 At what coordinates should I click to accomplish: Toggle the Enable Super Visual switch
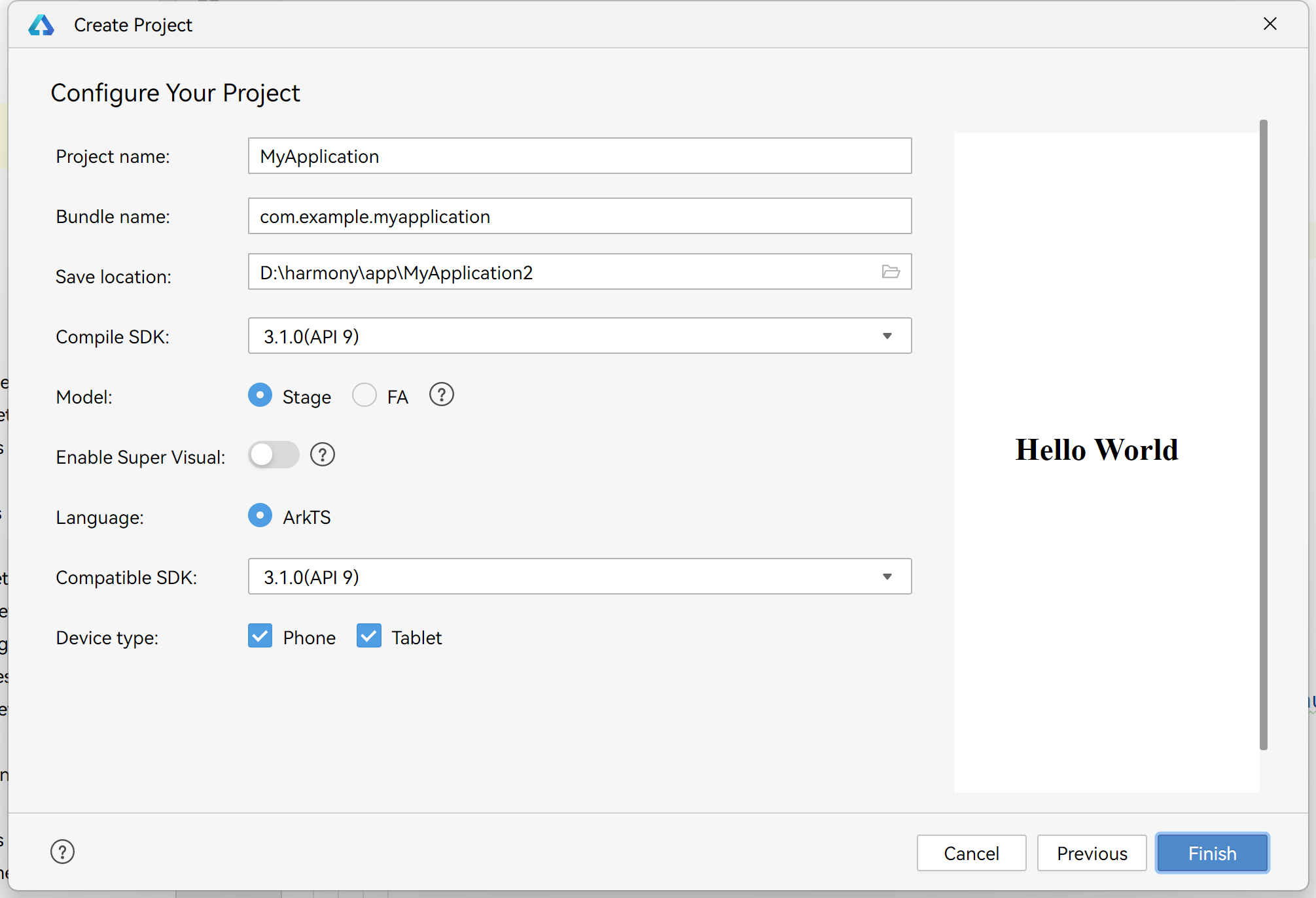tap(274, 455)
